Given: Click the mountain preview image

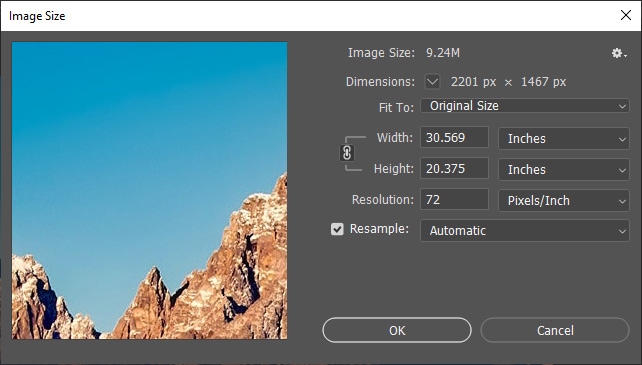Looking at the screenshot, I should [149, 190].
